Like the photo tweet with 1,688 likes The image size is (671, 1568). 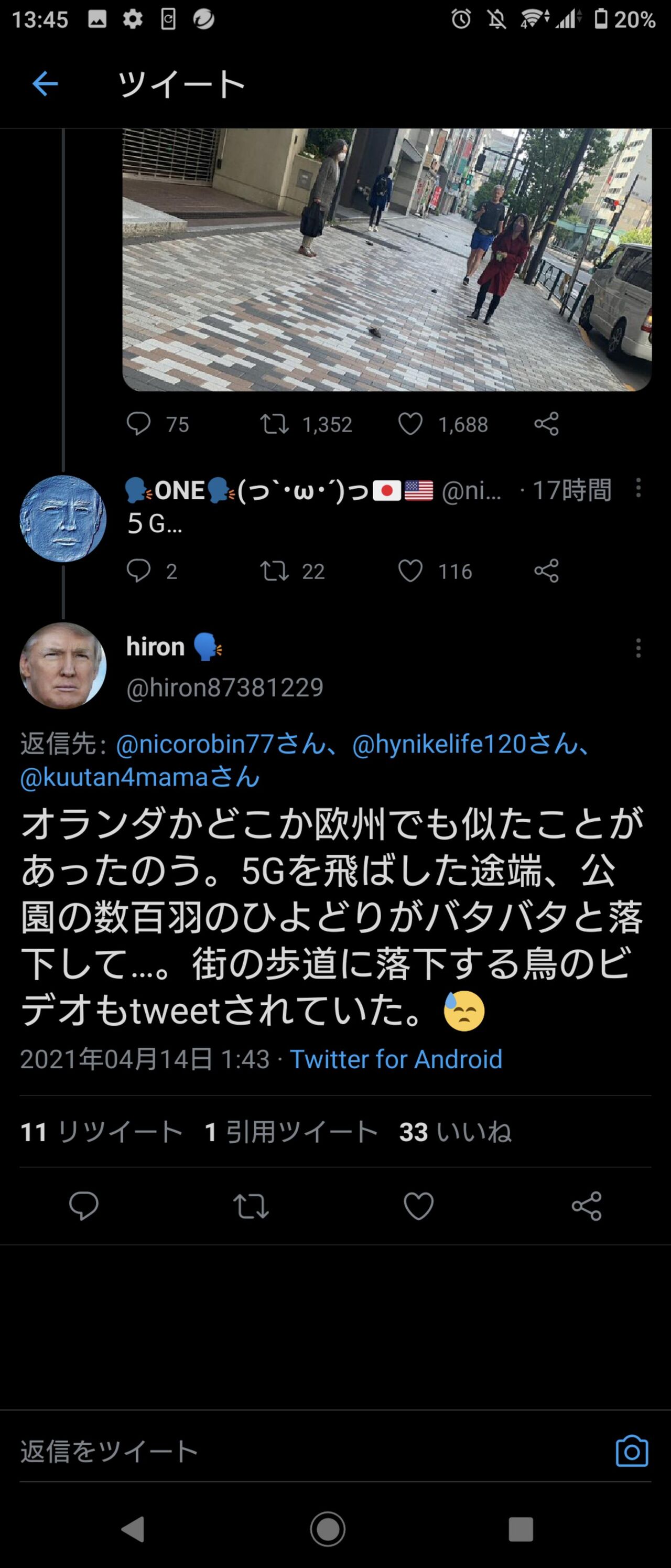pyautogui.click(x=410, y=424)
